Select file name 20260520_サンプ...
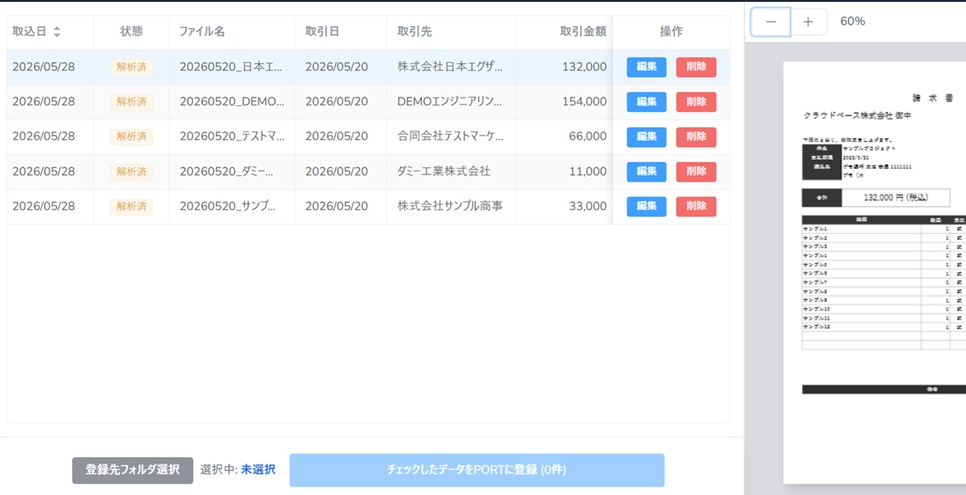This screenshot has height=495, width=966. click(x=228, y=207)
